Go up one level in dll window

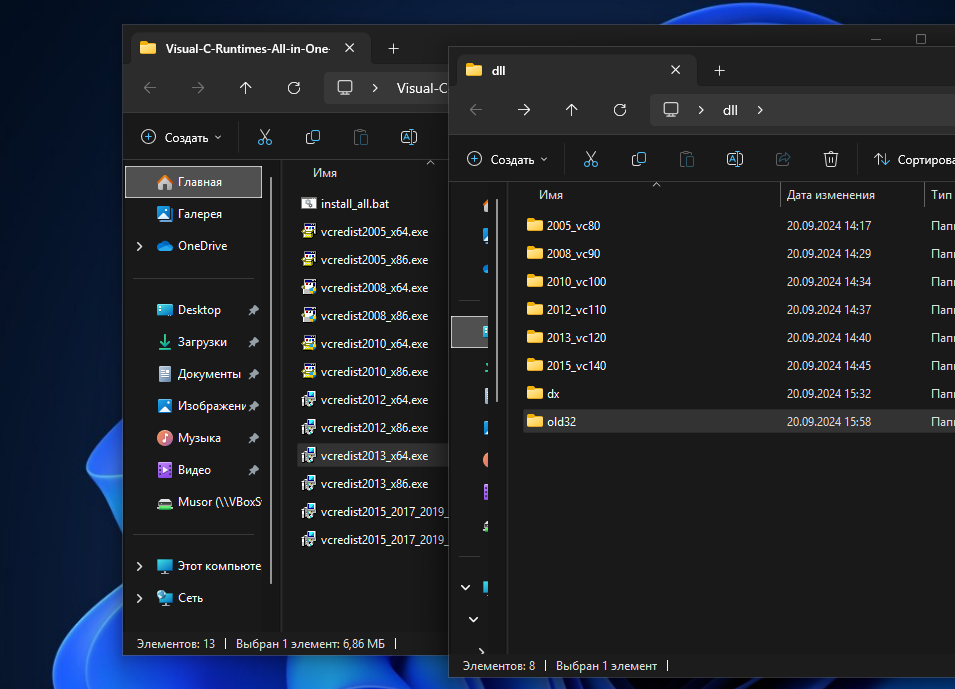pos(571,110)
